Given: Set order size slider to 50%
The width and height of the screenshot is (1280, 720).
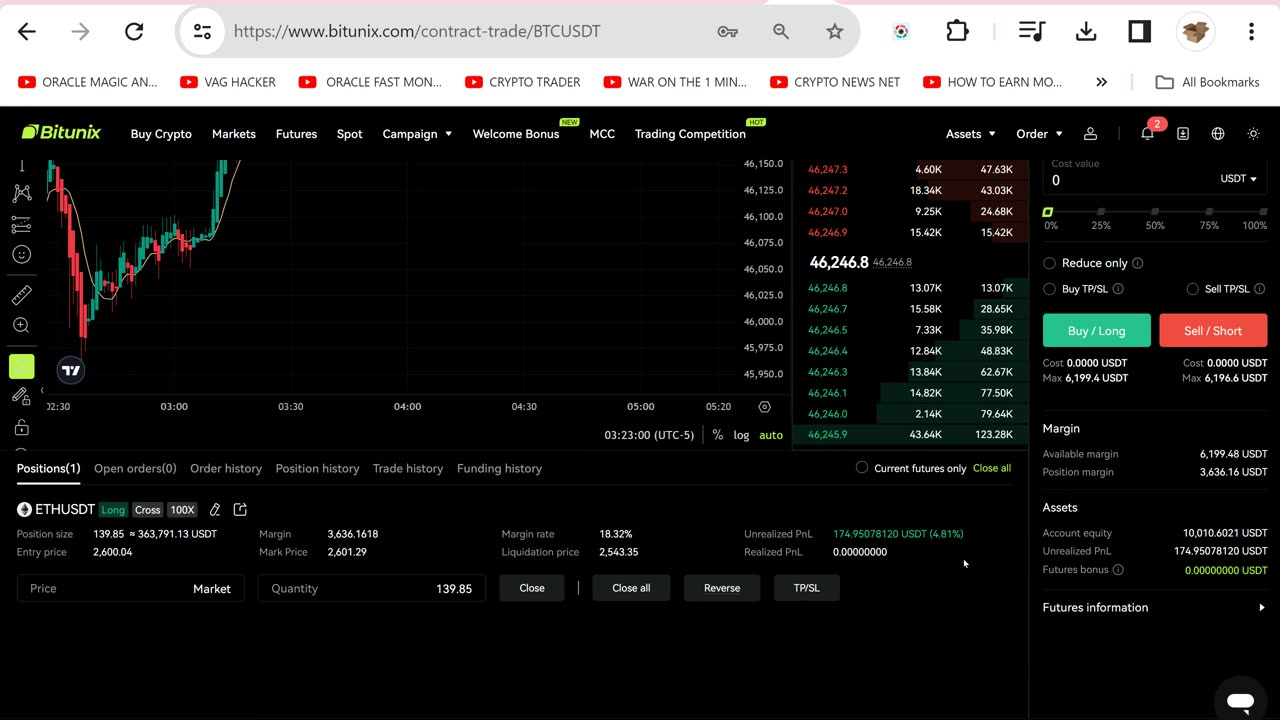Looking at the screenshot, I should pyautogui.click(x=1155, y=212).
